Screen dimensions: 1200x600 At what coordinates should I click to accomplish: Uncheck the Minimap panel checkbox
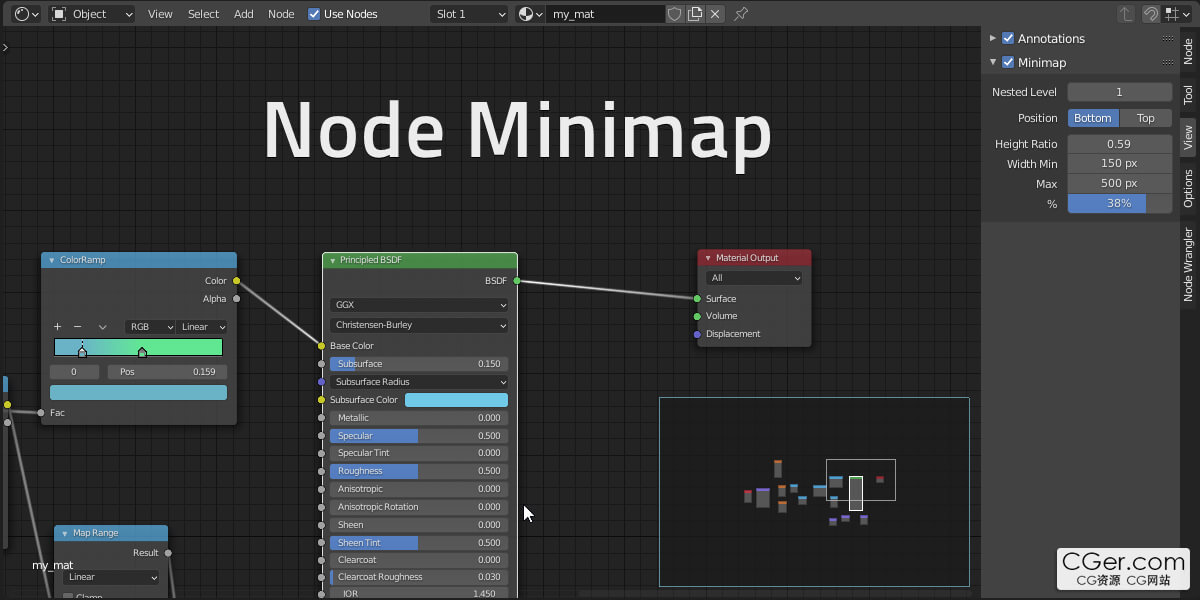1008,62
